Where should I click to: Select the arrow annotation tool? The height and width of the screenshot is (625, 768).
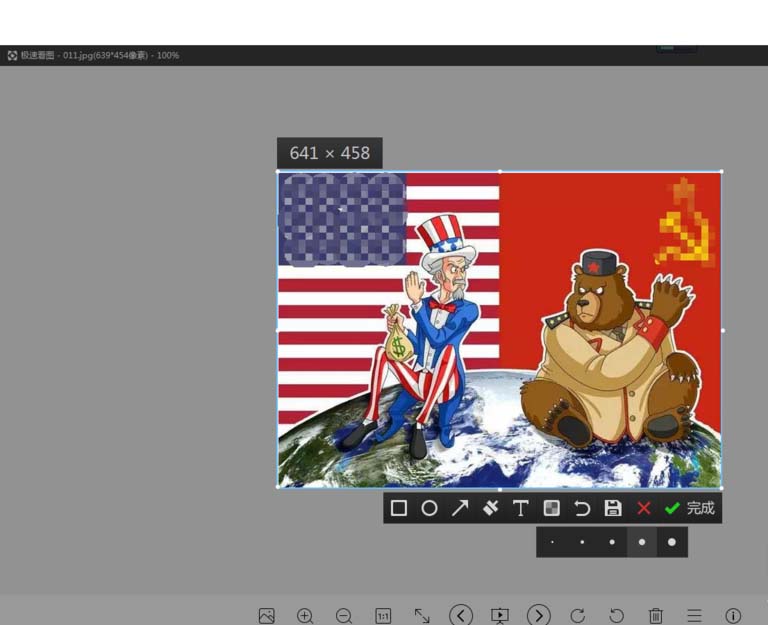(x=460, y=508)
